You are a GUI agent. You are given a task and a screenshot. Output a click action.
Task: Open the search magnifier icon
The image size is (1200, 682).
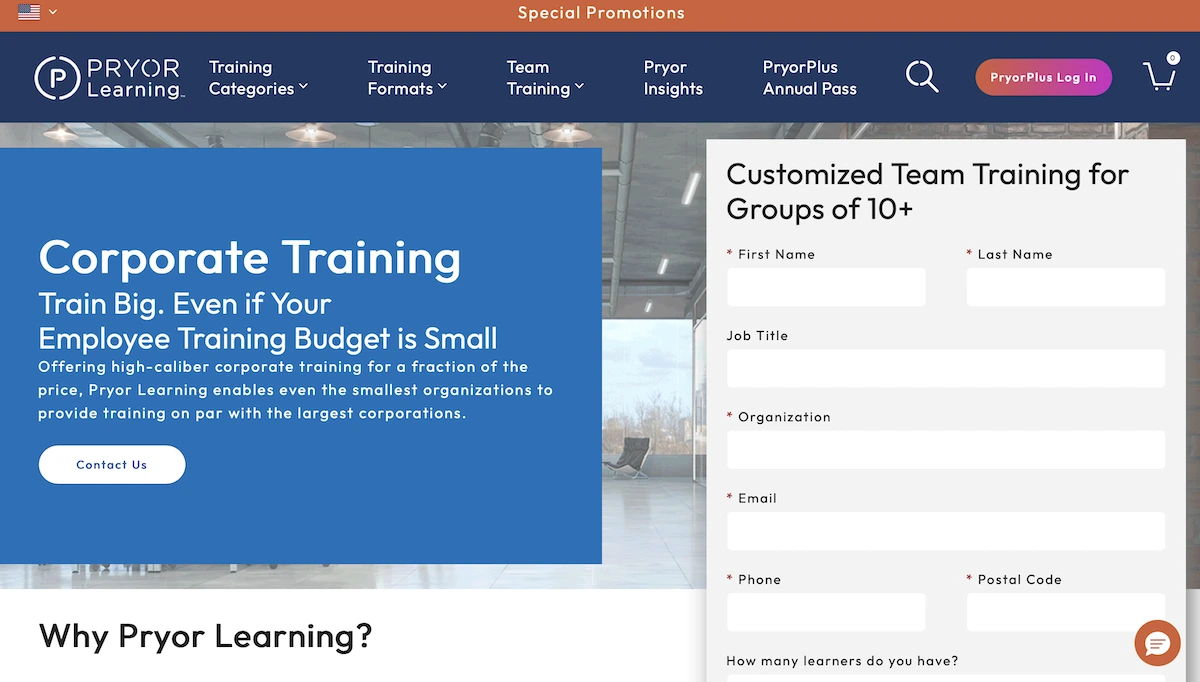click(921, 77)
